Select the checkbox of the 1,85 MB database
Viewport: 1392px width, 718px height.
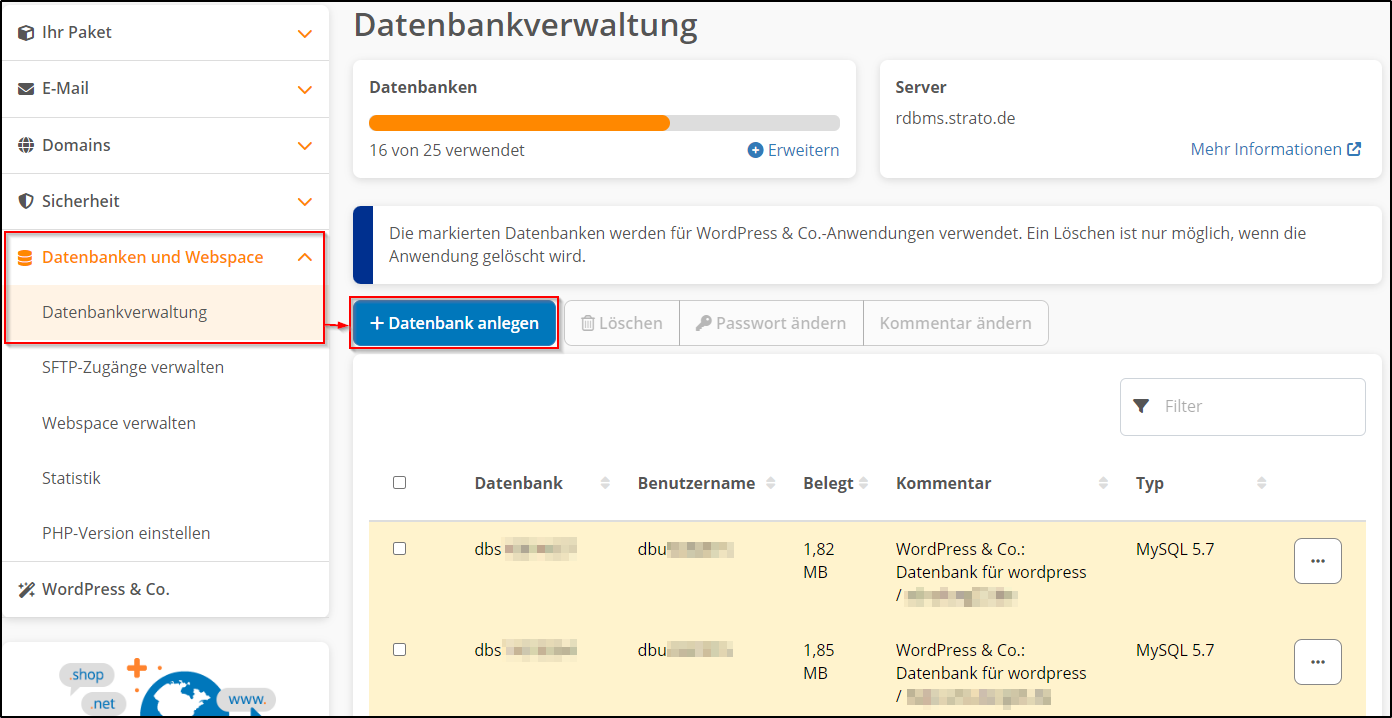(x=400, y=649)
